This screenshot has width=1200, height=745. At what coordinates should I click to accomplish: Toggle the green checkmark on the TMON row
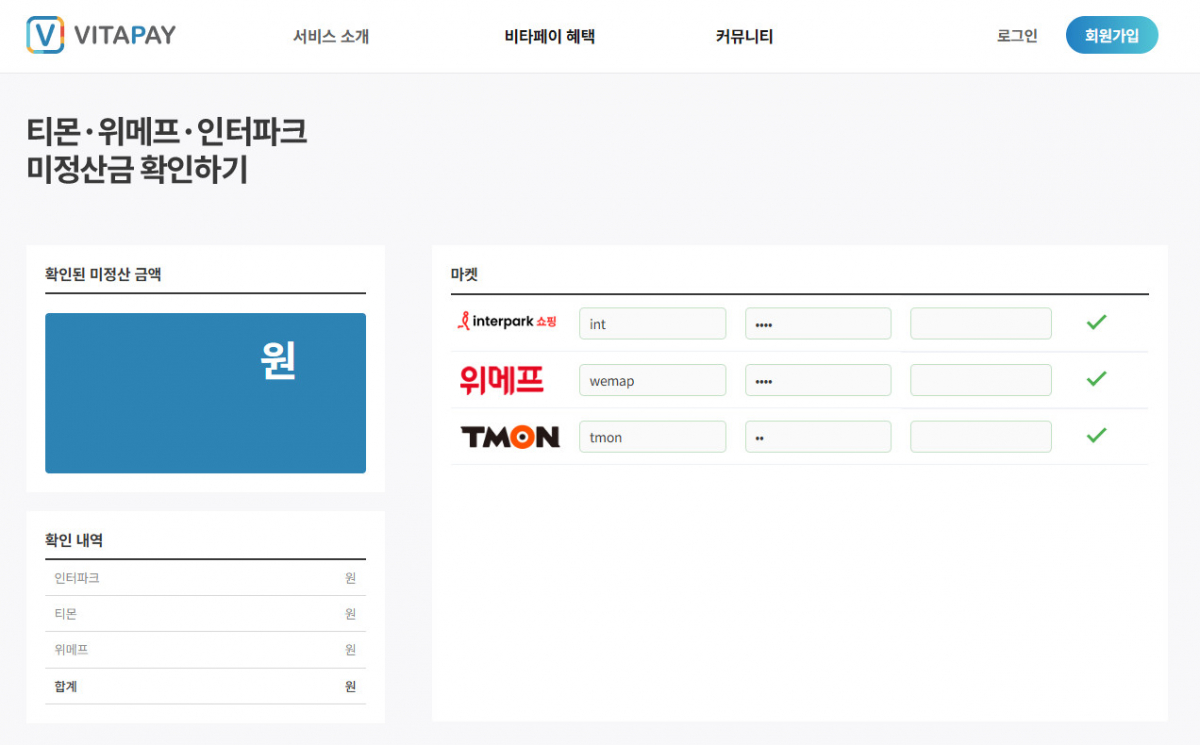click(1096, 434)
